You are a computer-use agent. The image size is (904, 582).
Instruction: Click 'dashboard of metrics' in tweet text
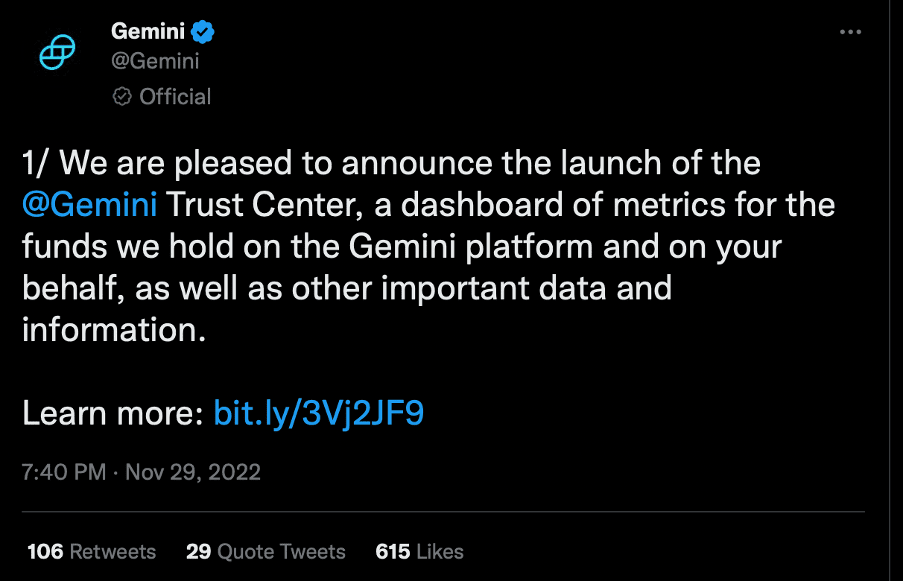coord(561,205)
